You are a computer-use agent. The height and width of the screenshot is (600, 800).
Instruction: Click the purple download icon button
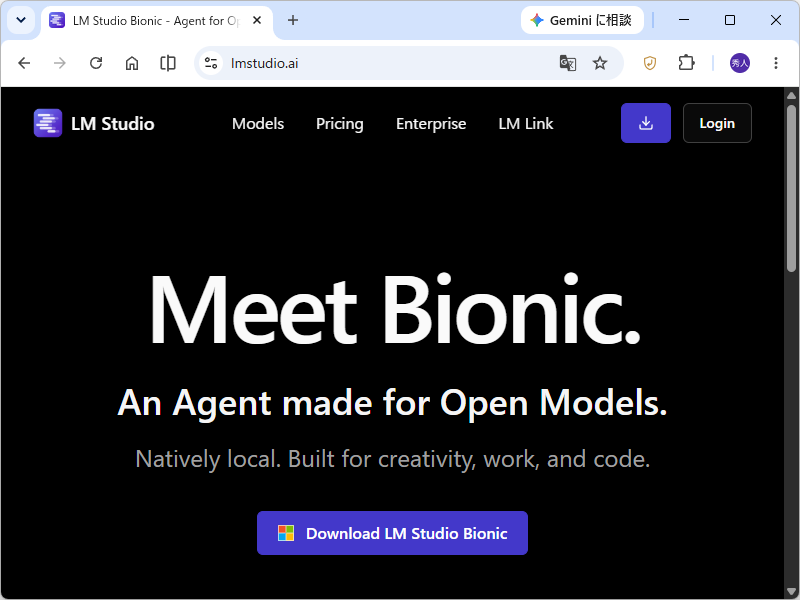[645, 123]
